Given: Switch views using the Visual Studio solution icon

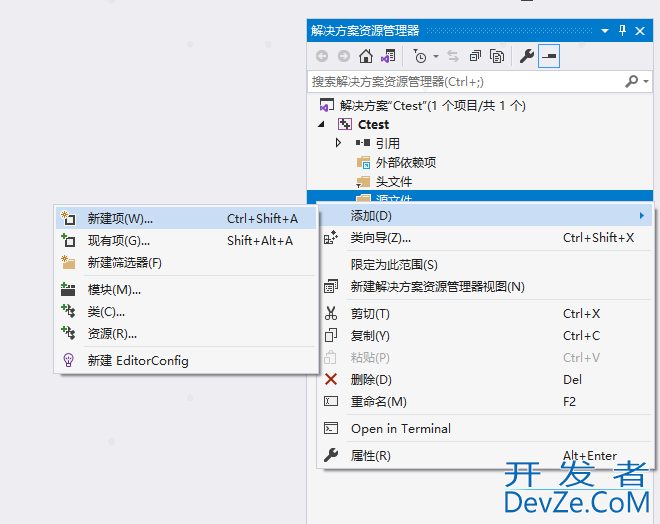Looking at the screenshot, I should (388, 56).
